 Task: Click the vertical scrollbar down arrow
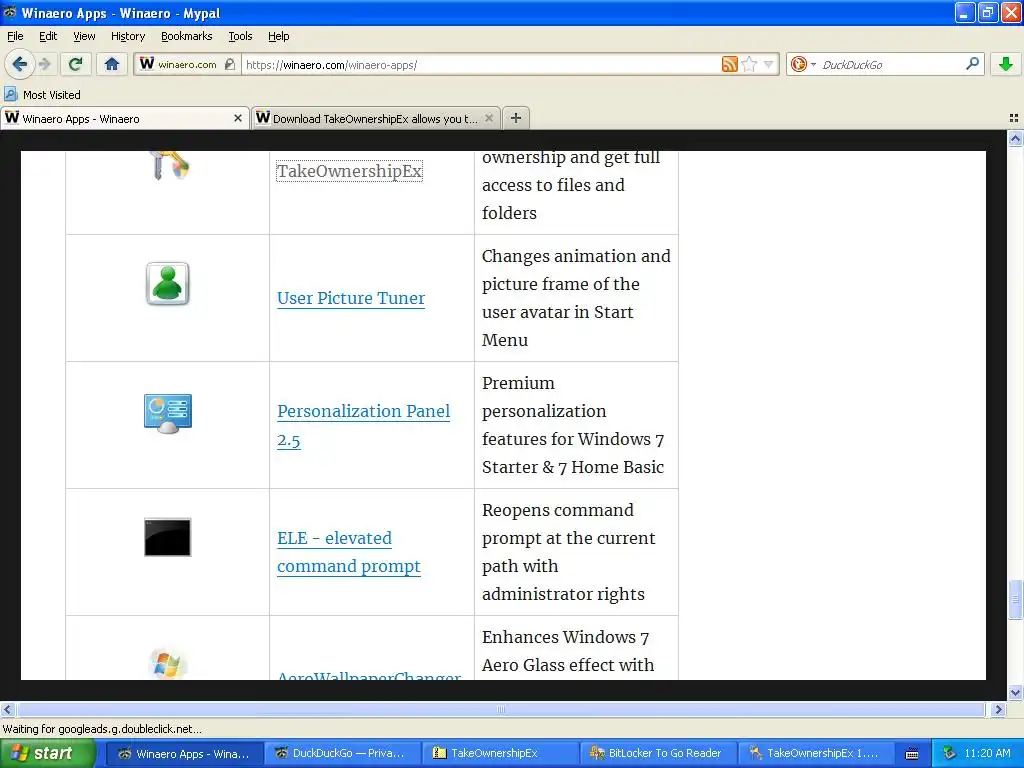pos(1015,692)
